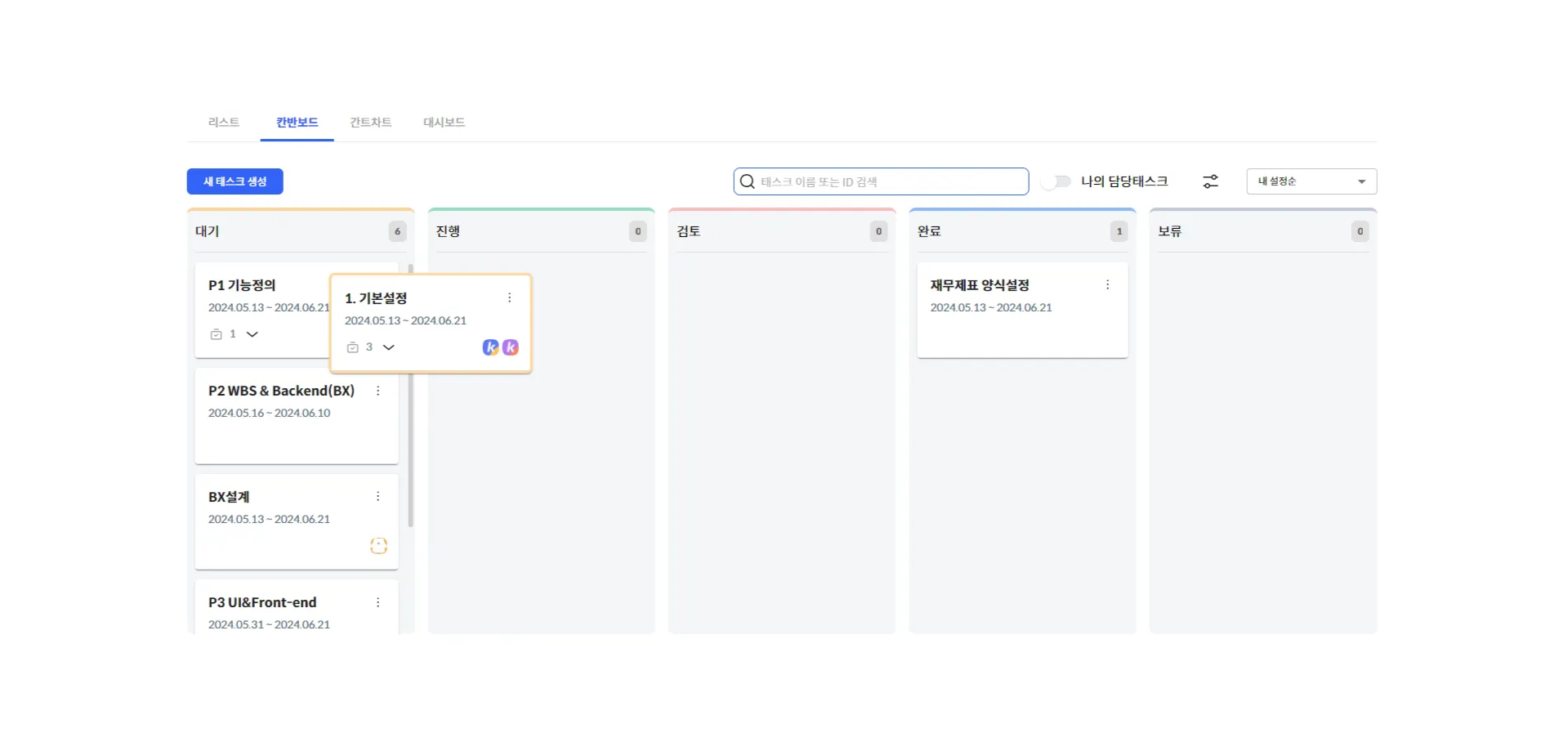Click the checklist icon on the 1. 기본설정 card

(x=351, y=346)
